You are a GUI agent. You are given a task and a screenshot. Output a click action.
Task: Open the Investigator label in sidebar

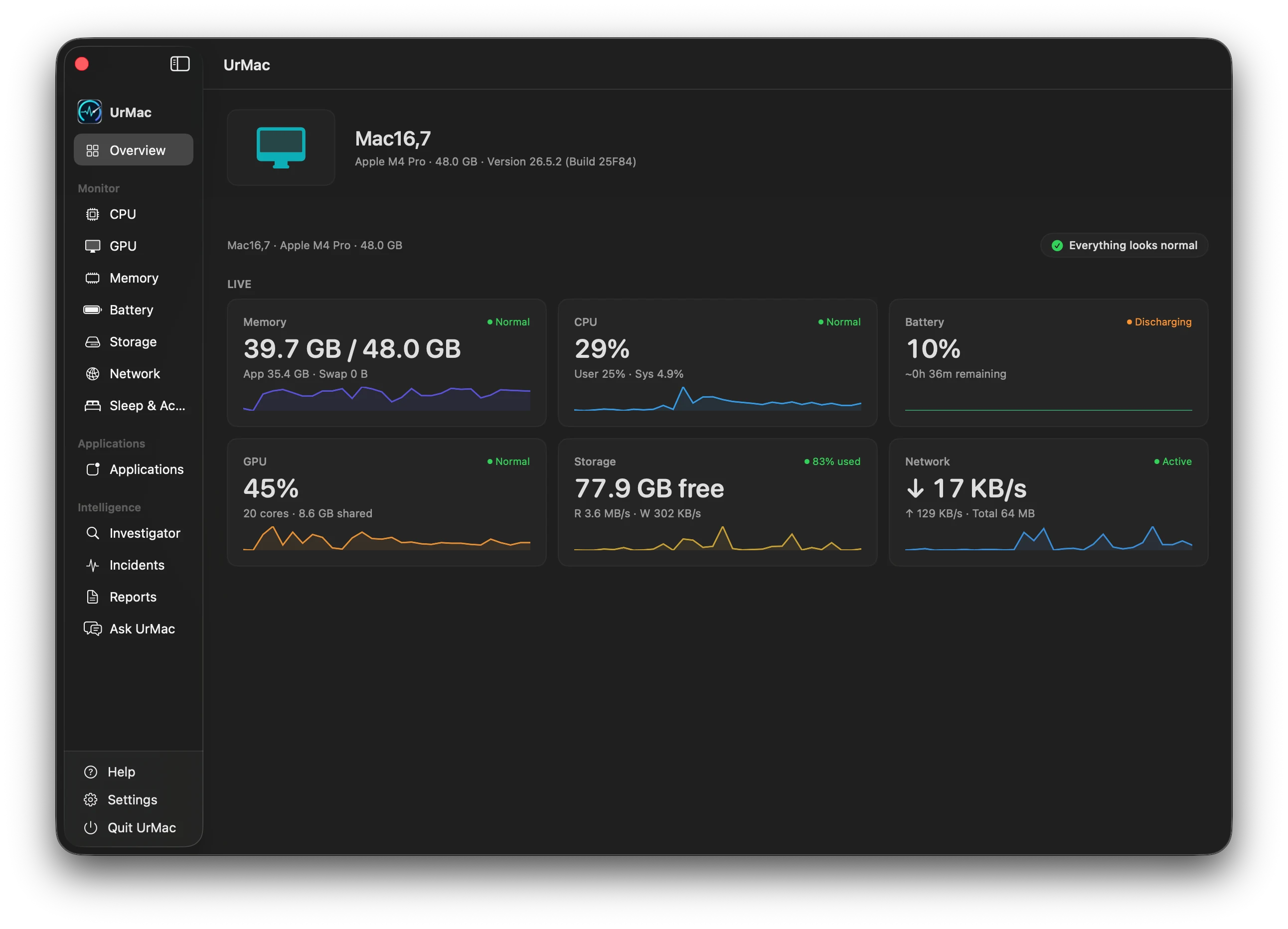point(145,533)
